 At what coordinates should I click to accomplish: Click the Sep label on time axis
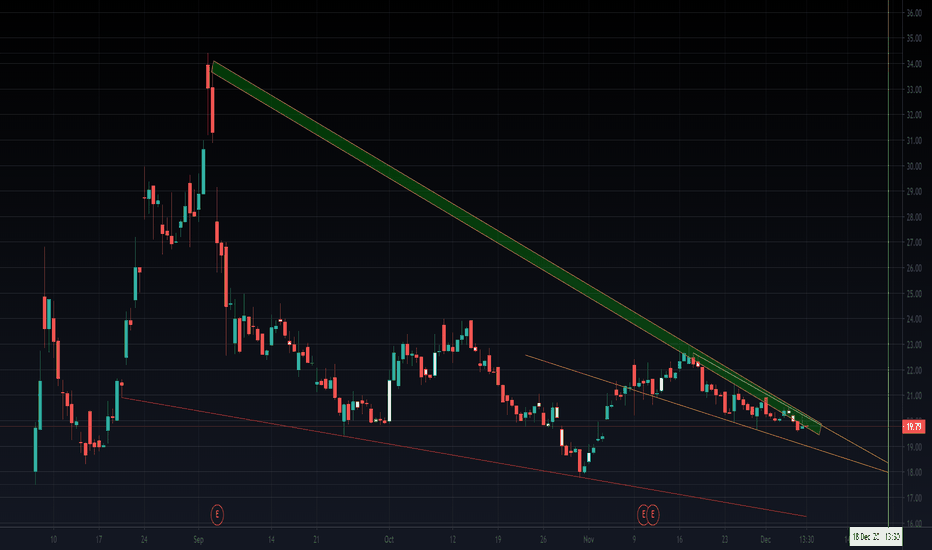point(199,540)
